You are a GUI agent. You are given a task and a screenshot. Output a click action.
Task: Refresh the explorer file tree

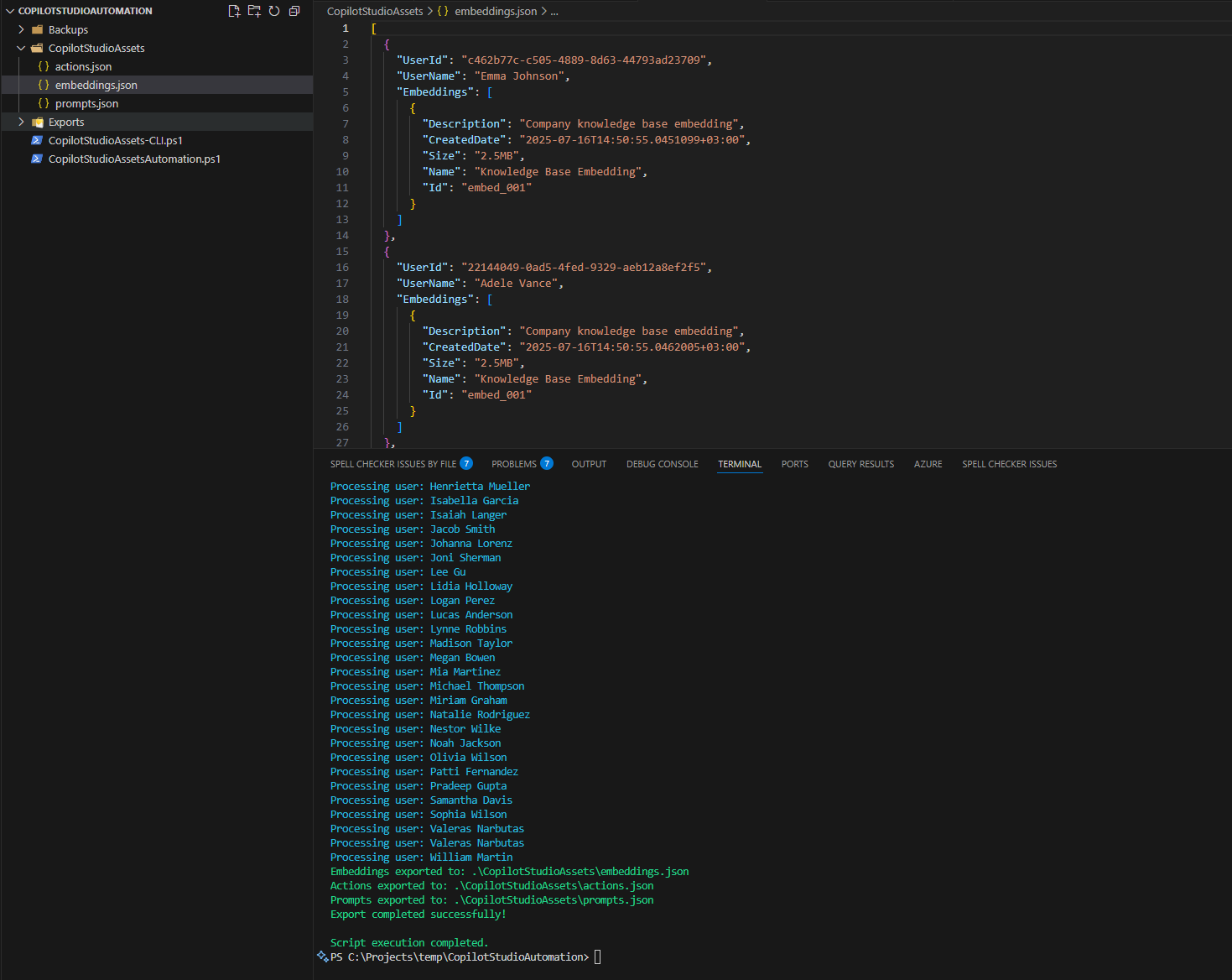[274, 11]
